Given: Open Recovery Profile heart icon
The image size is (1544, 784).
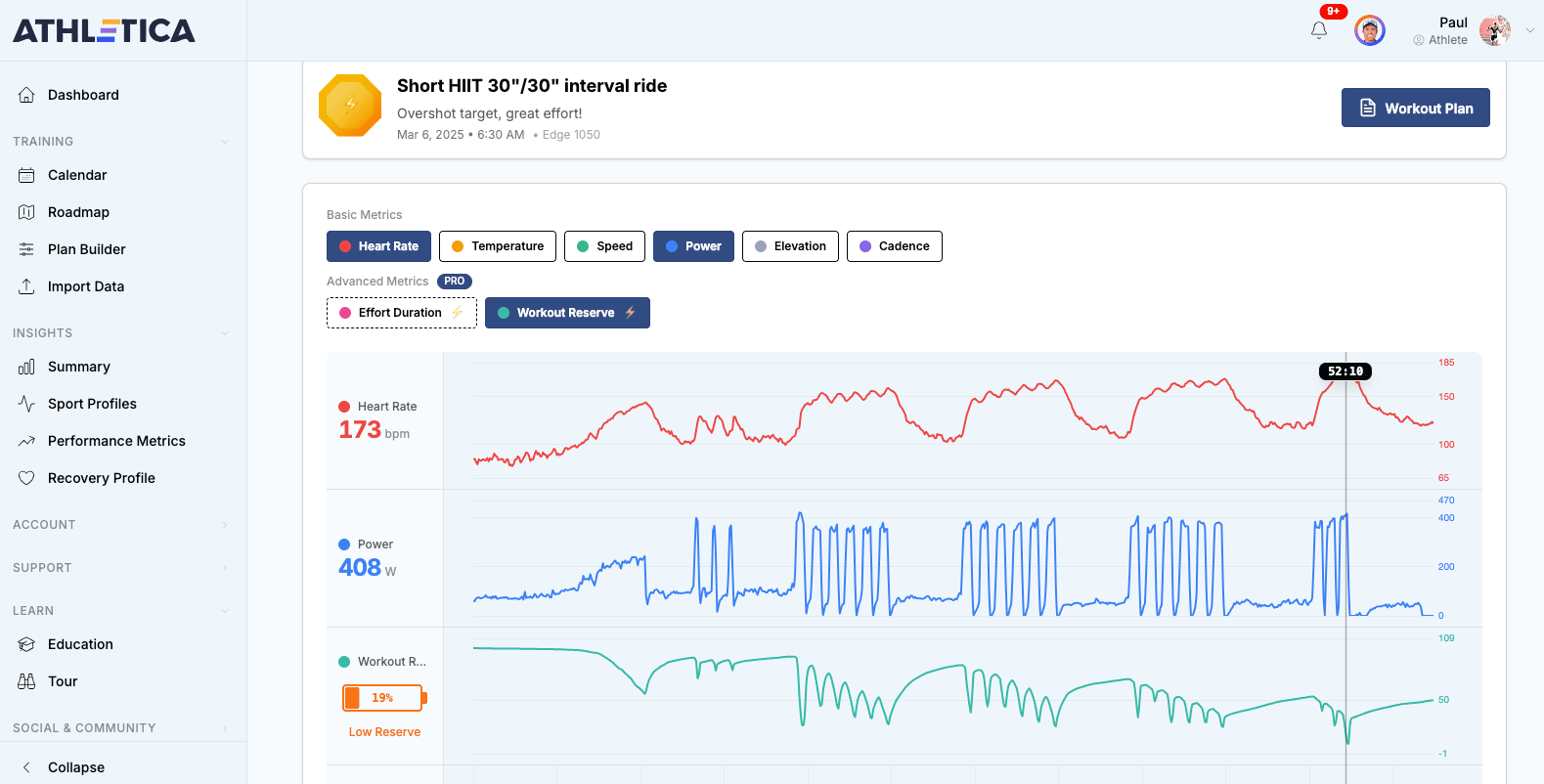Looking at the screenshot, I should (26, 478).
